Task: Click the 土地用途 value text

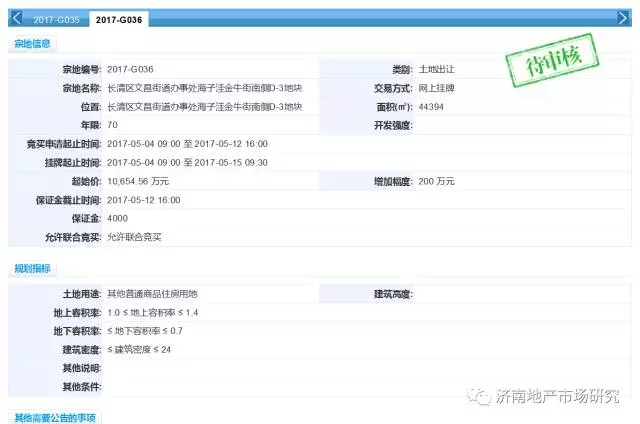Action: tap(152, 294)
